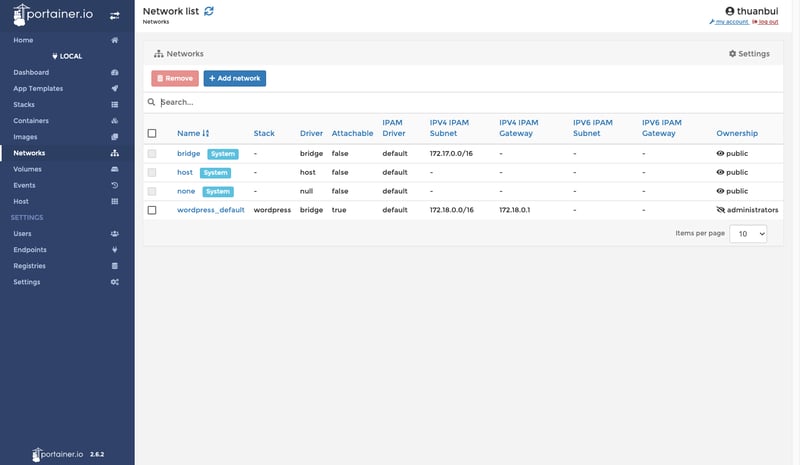The image size is (800, 465).
Task: Open Stacks in the sidebar menu
Action: coord(24,105)
